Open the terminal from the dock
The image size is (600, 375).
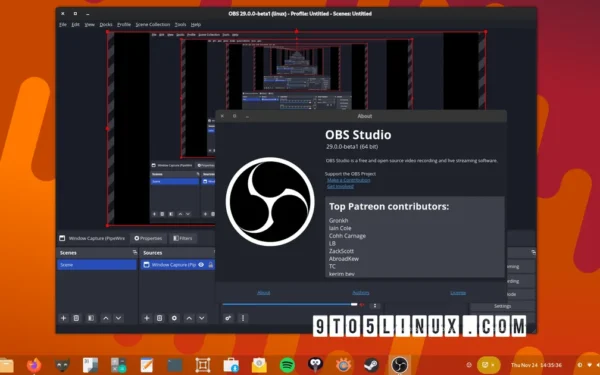(175, 365)
